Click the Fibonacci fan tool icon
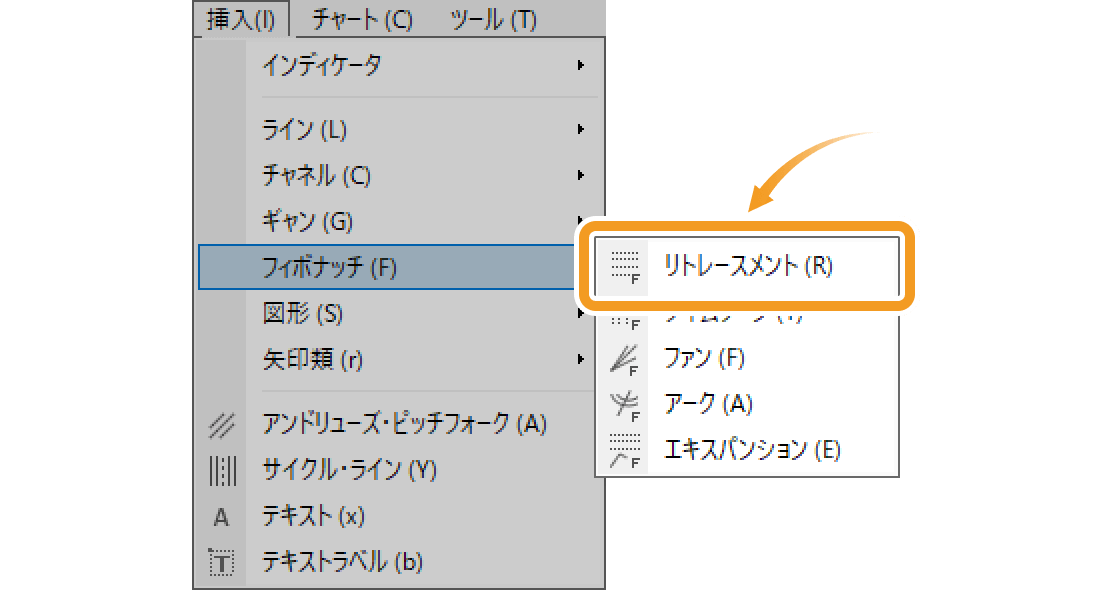Screen dimensions: 1100x590 click(x=625, y=357)
